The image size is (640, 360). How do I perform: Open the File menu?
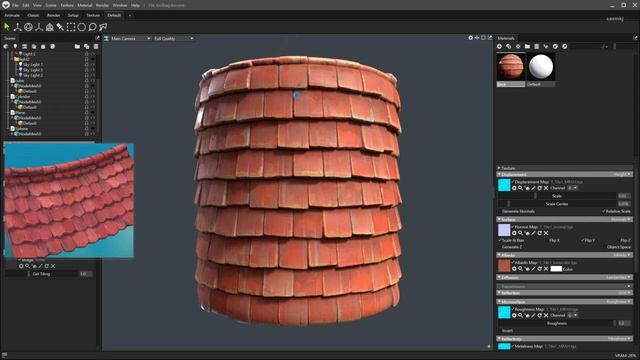(x=15, y=5)
